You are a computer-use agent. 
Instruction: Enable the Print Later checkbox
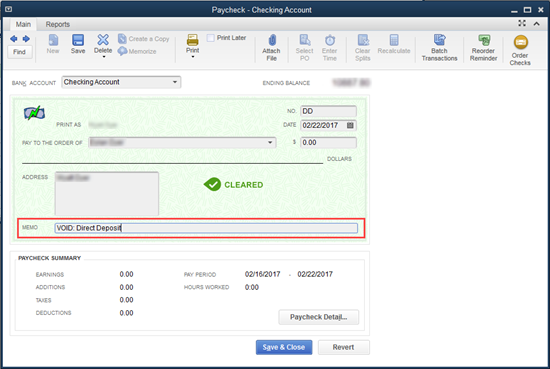click(210, 38)
